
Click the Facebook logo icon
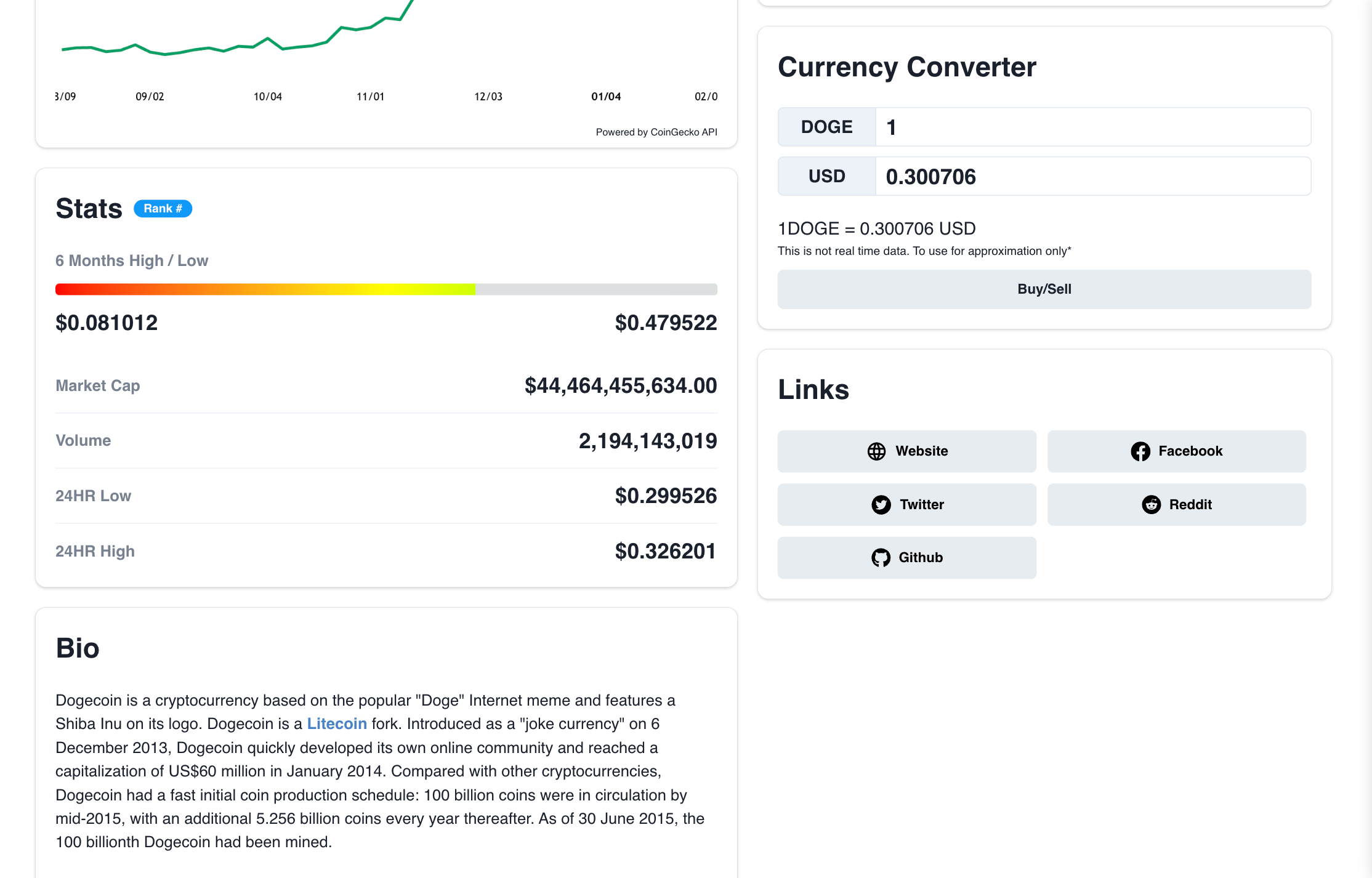click(1140, 451)
